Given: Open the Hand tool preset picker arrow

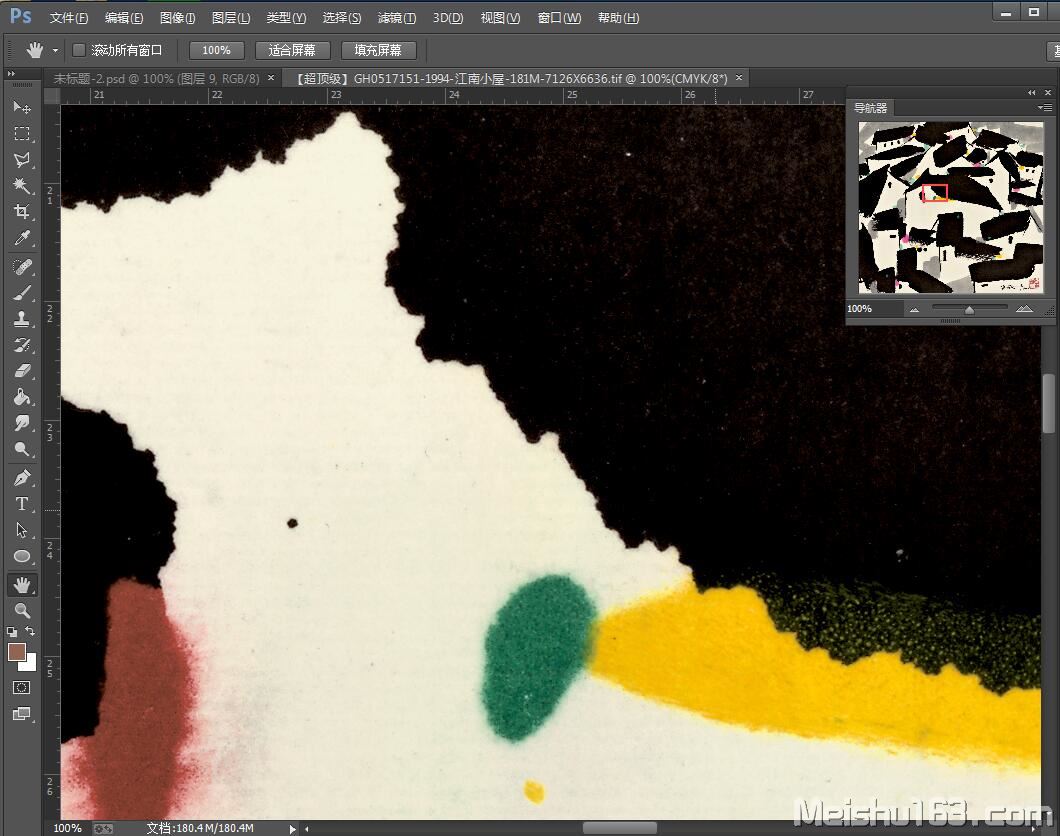Looking at the screenshot, I should (55, 51).
